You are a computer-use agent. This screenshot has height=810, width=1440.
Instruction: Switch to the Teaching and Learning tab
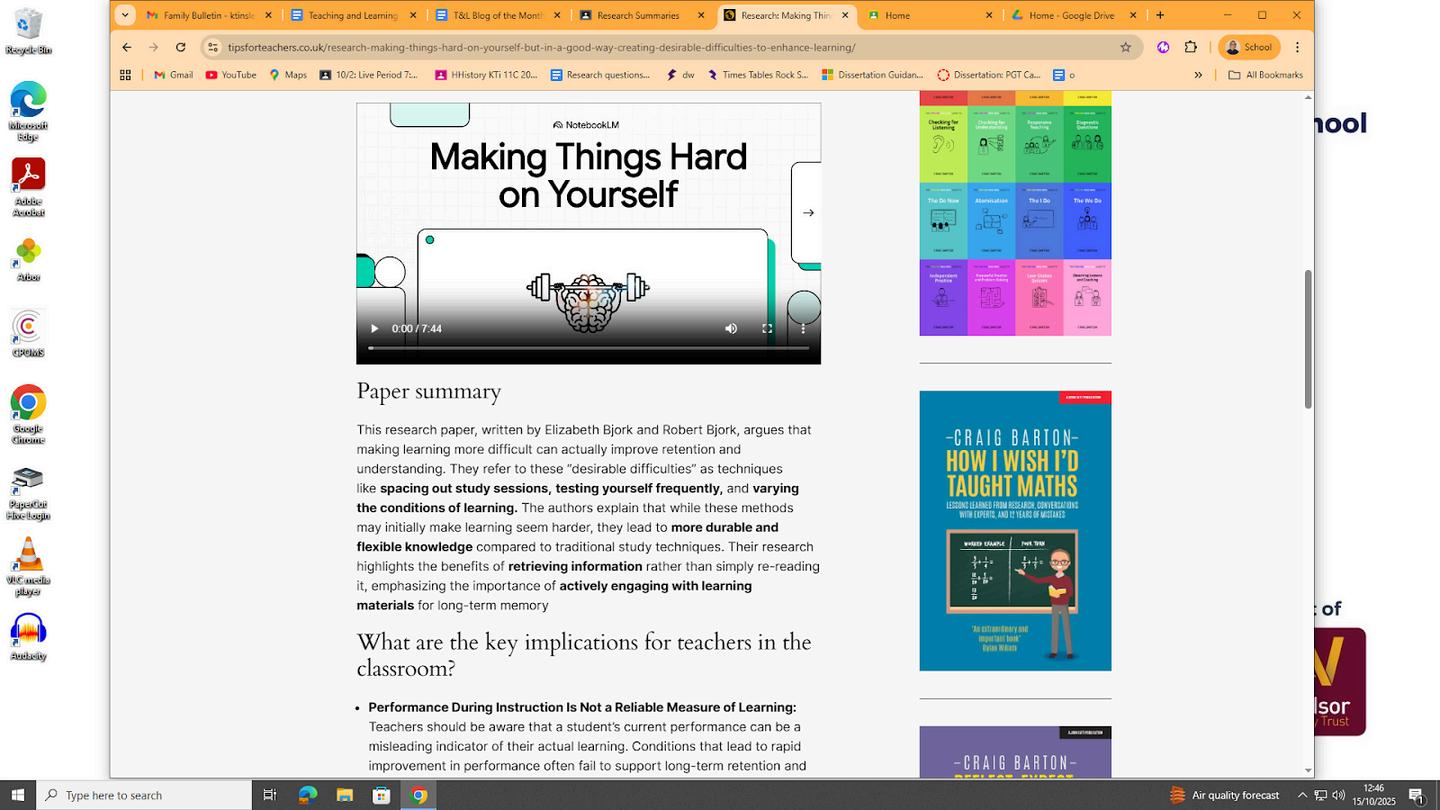(x=352, y=15)
